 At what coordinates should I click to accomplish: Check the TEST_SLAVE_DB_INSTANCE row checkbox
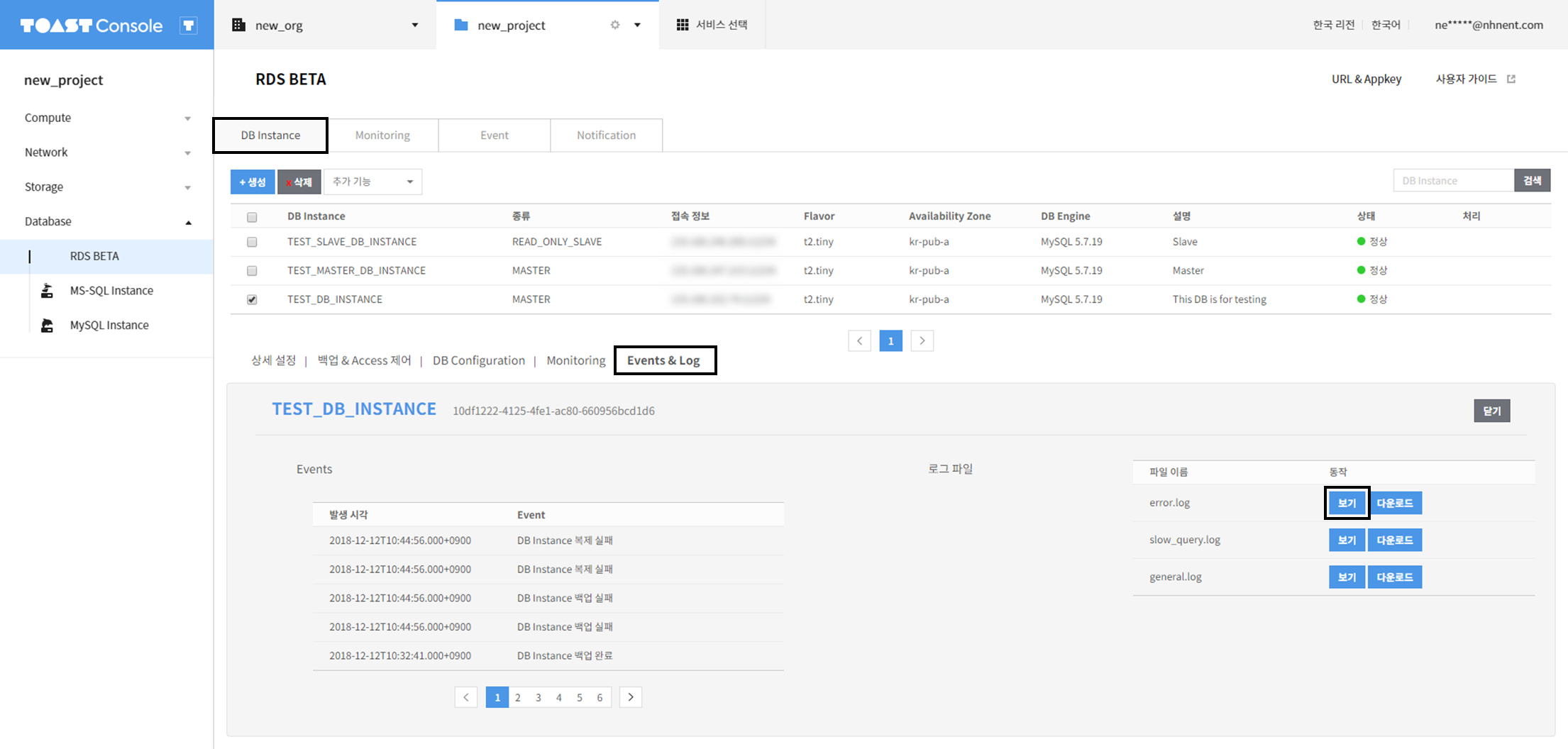[x=252, y=242]
